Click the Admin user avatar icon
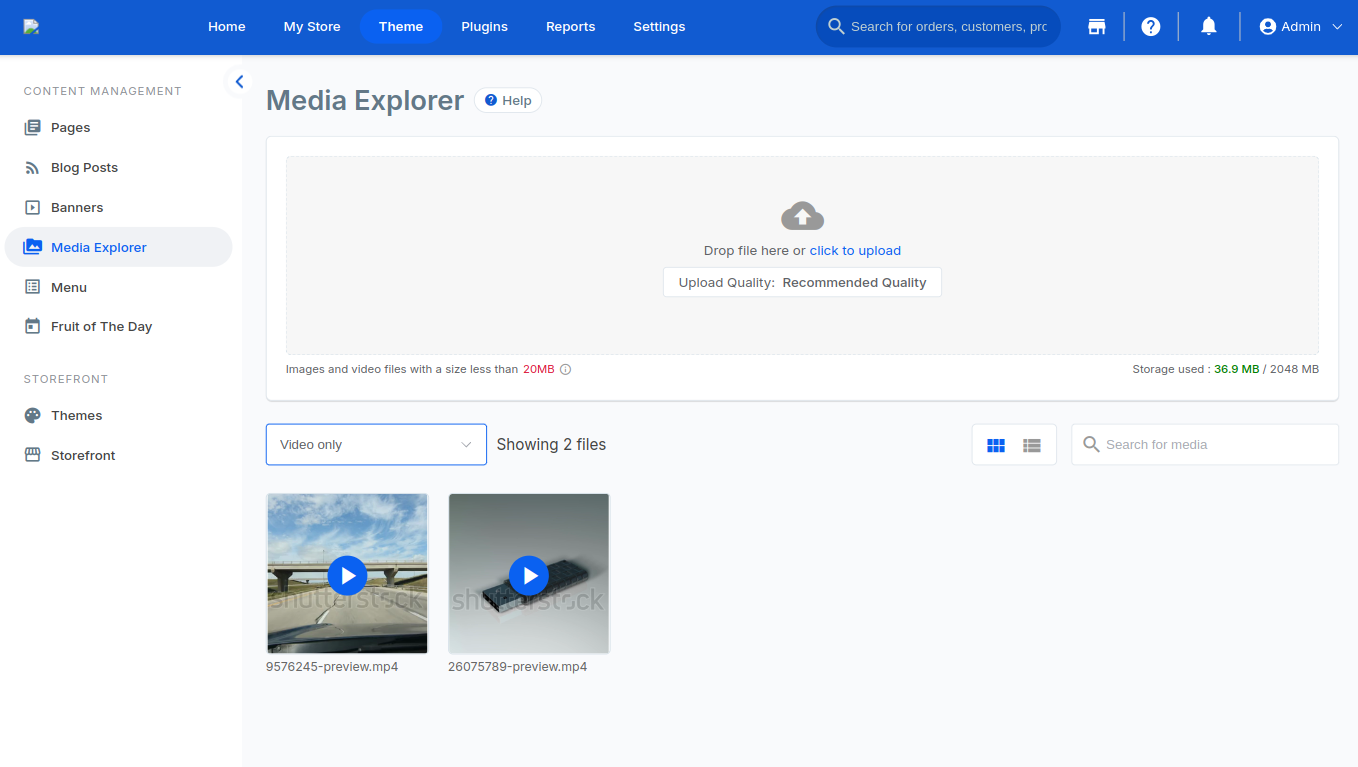Image resolution: width=1358 pixels, height=767 pixels. (x=1268, y=27)
